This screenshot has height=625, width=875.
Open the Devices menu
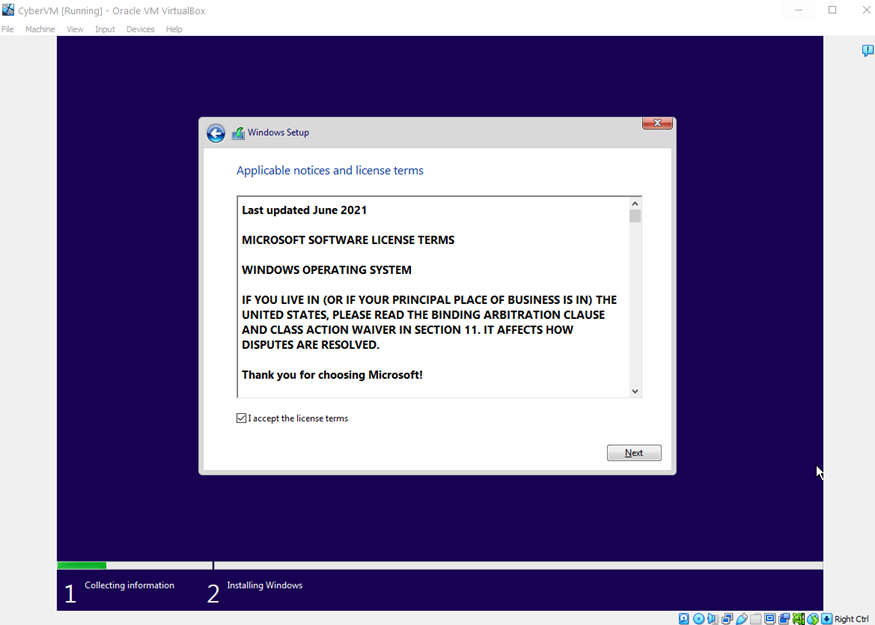(140, 29)
